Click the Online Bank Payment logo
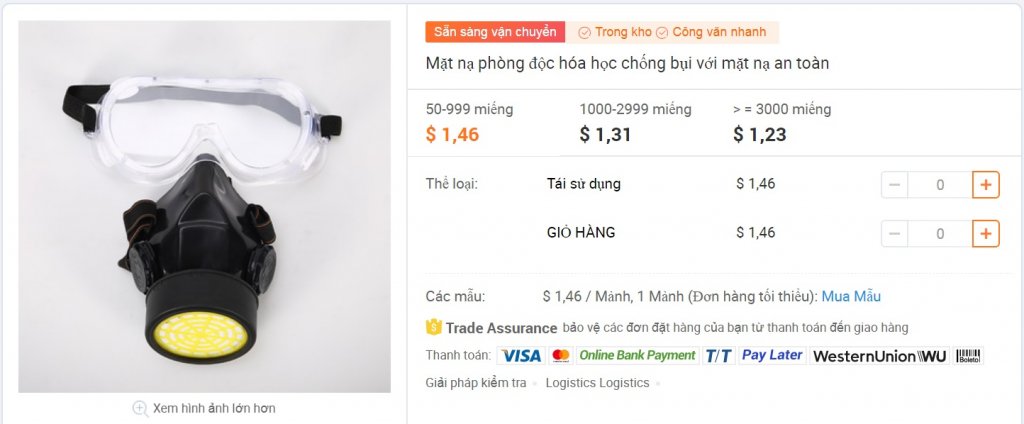Viewport: 1024px width, 424px height. pos(637,355)
